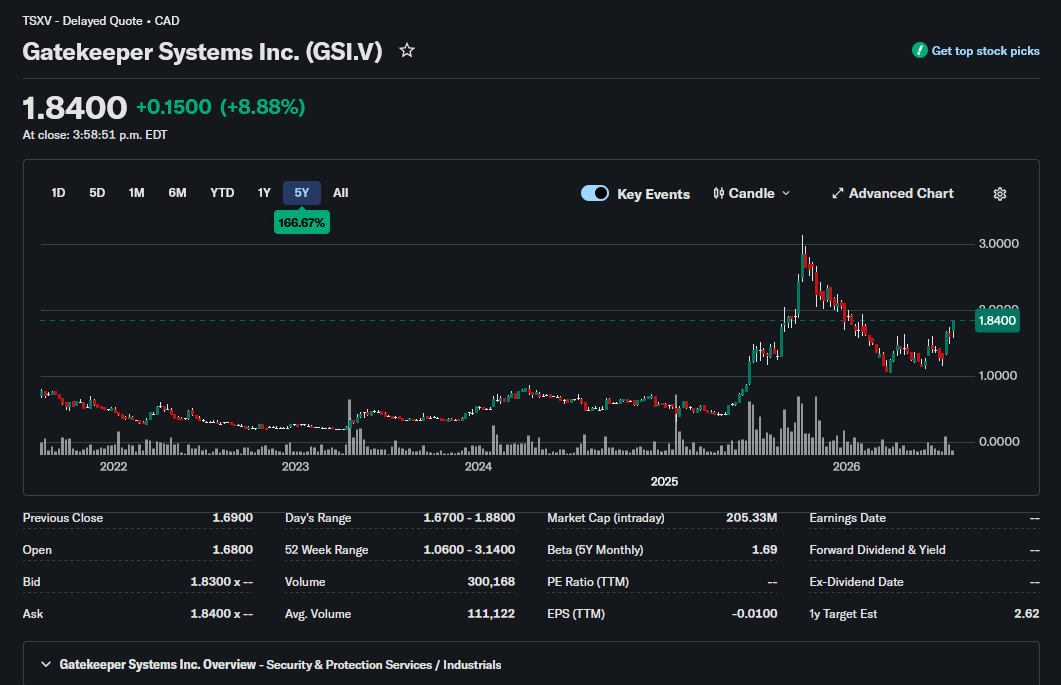Click the Earnings Date label

pyautogui.click(x=847, y=518)
